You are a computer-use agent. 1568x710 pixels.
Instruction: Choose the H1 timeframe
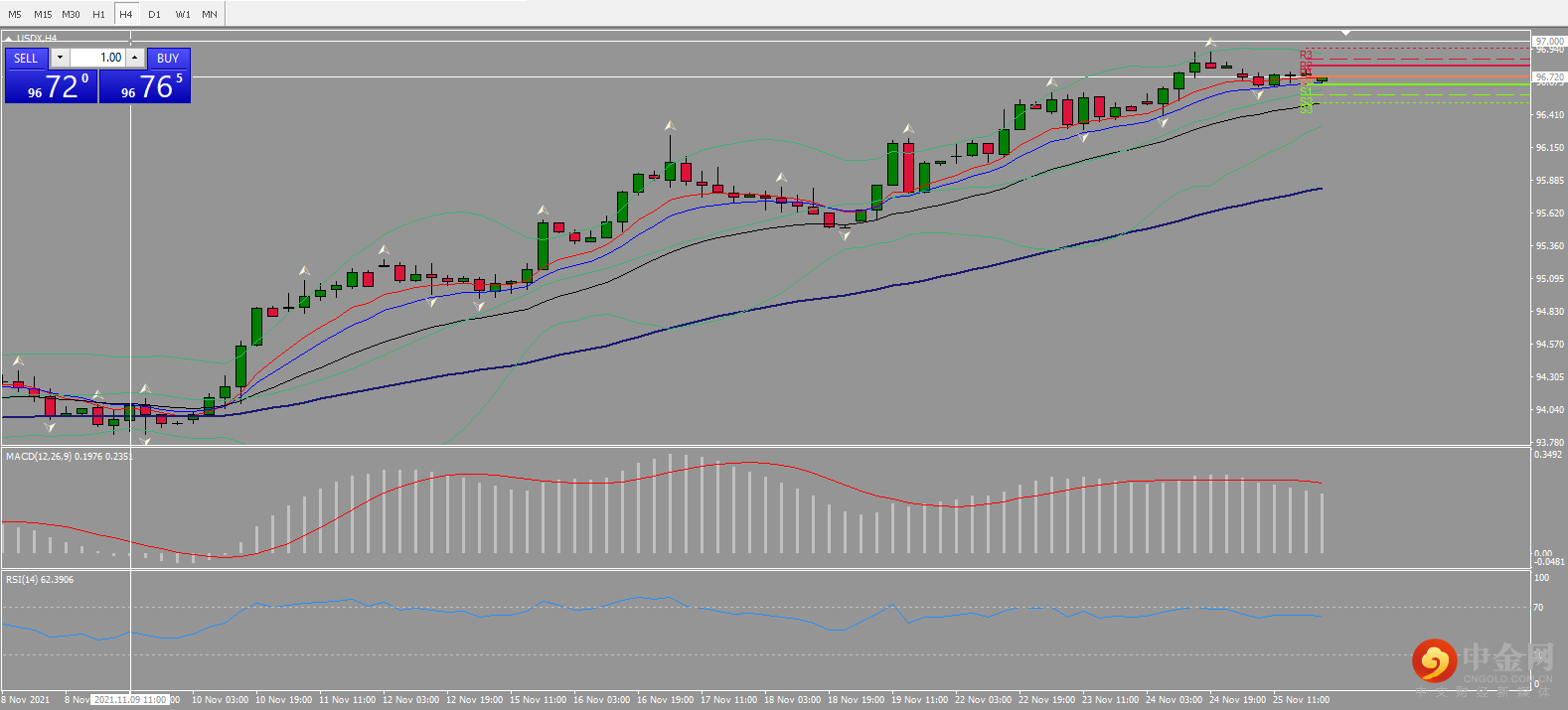[x=98, y=14]
